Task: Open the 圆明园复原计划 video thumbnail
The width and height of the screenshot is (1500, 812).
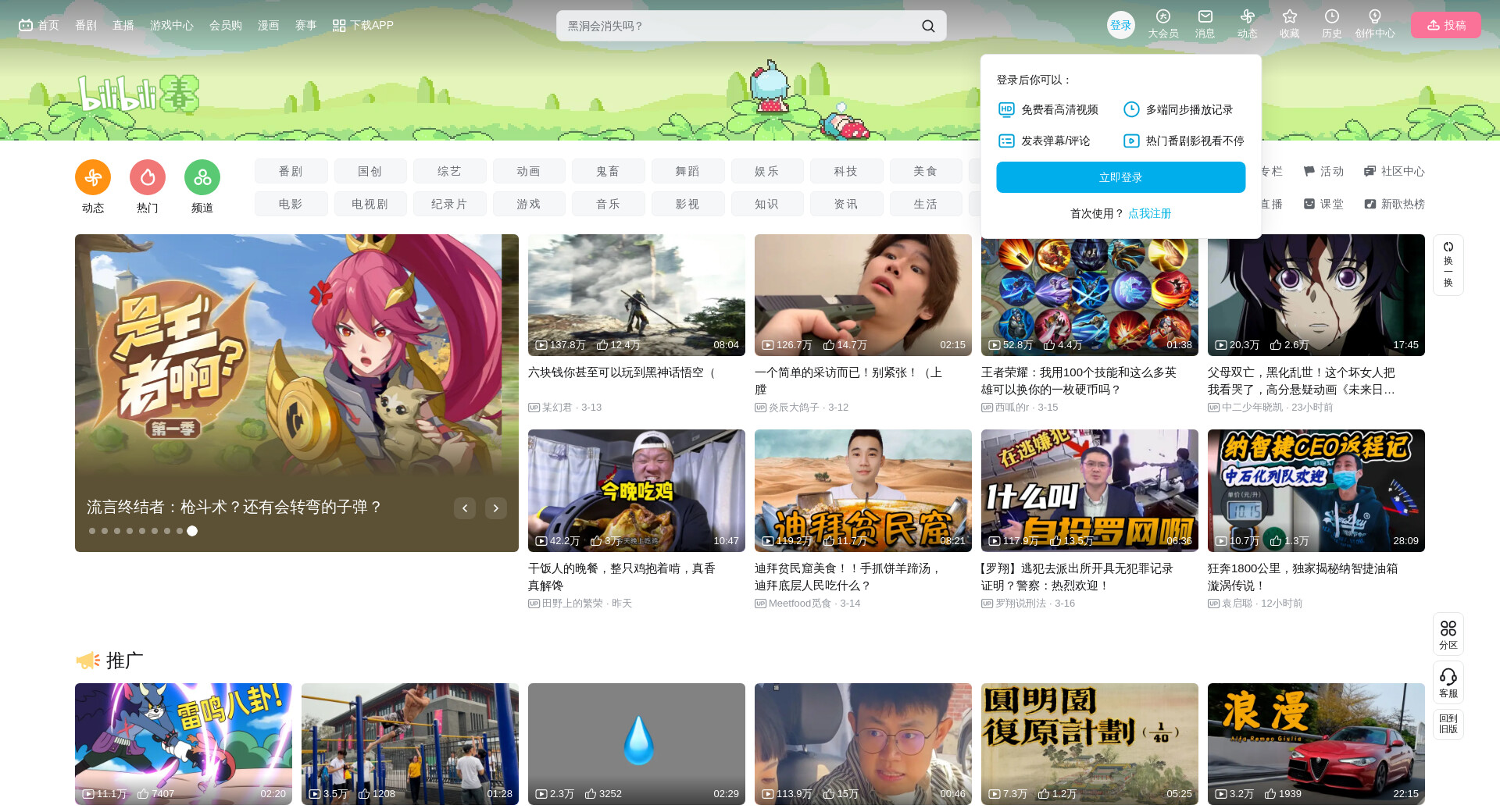Action: [x=1090, y=744]
